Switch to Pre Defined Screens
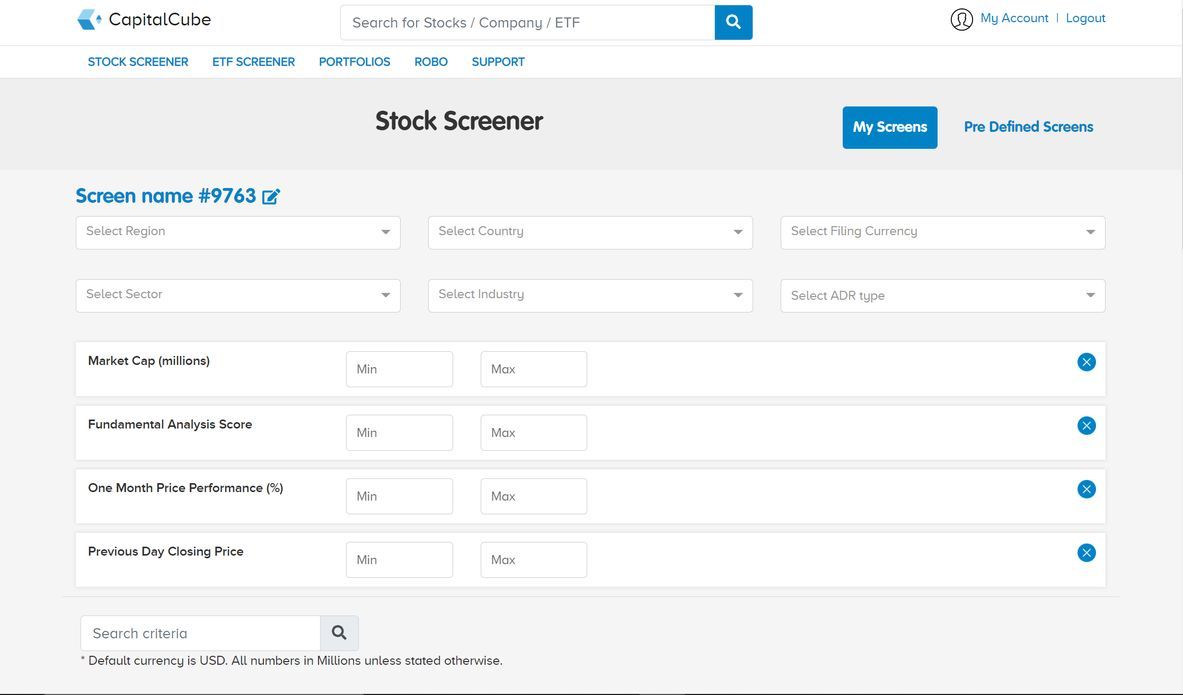Image resolution: width=1183 pixels, height=695 pixels. click(1028, 127)
